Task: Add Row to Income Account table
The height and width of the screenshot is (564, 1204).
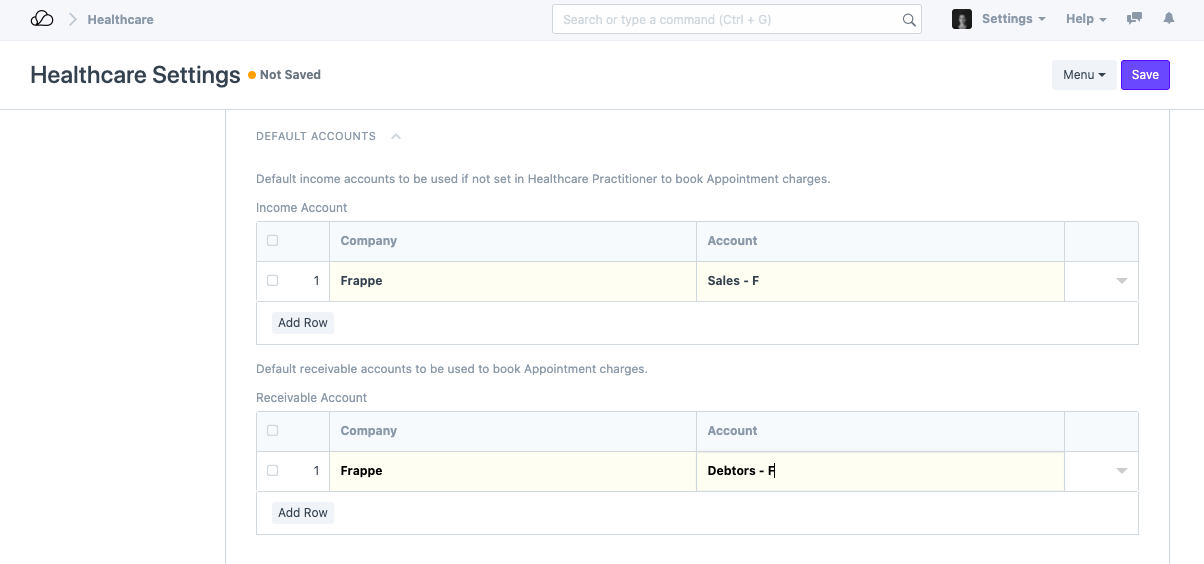Action: (303, 323)
